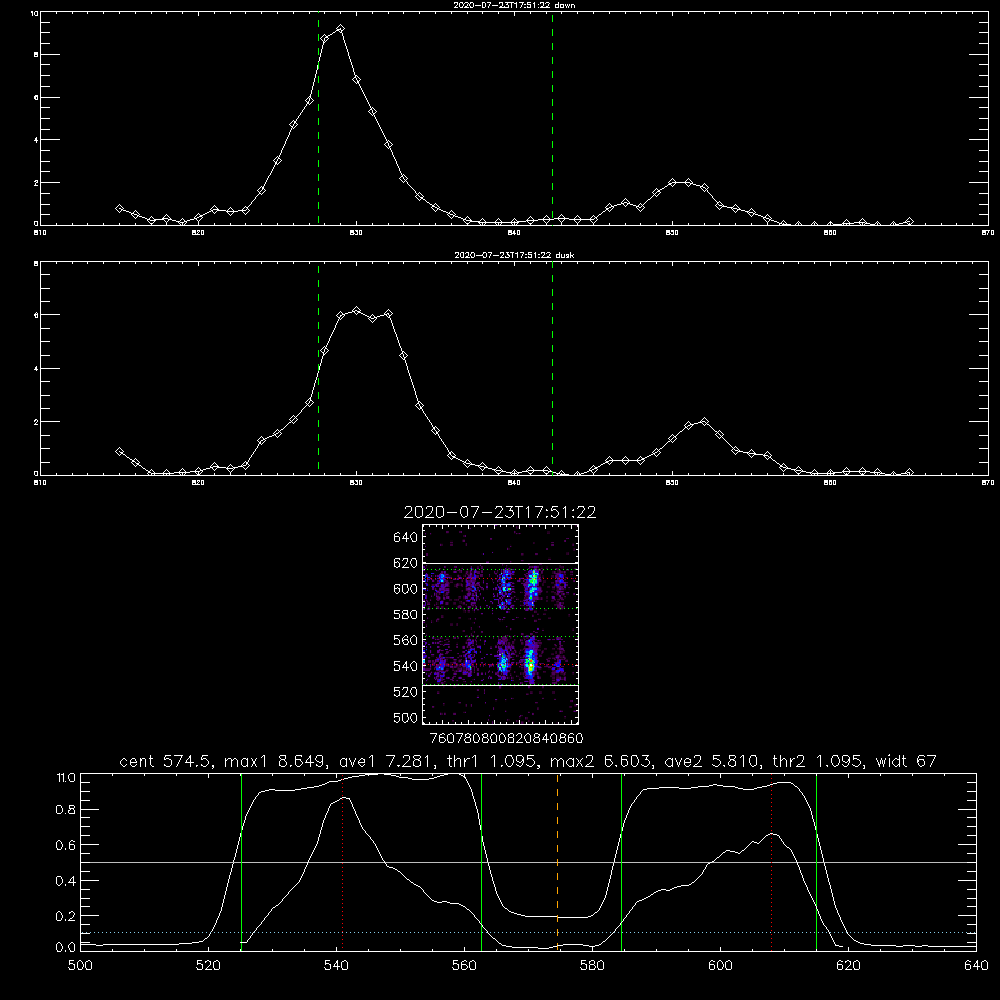Click the 'thr1 1.095' value

[x=491, y=761]
